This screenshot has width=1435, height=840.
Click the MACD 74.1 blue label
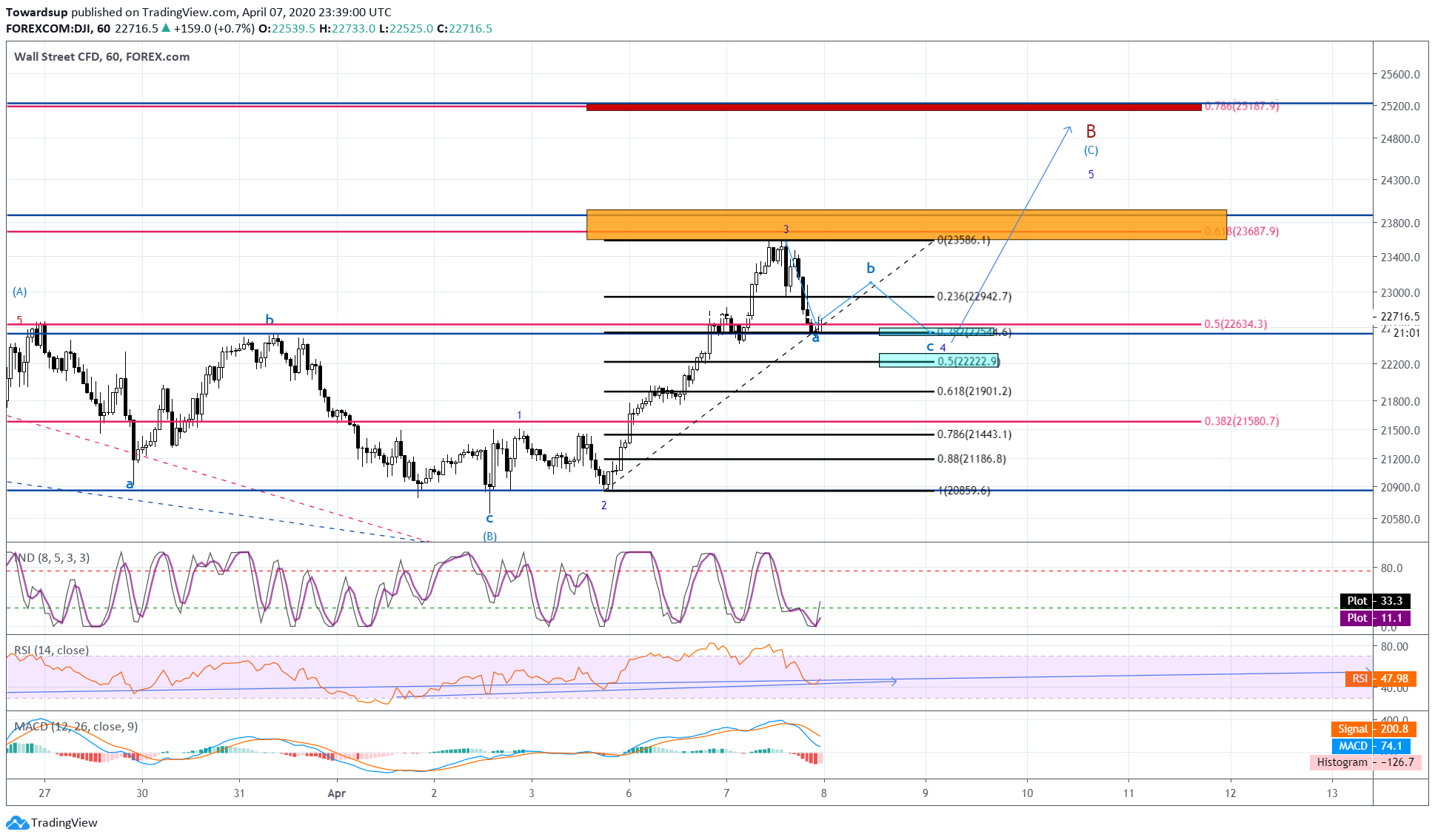tap(1371, 746)
